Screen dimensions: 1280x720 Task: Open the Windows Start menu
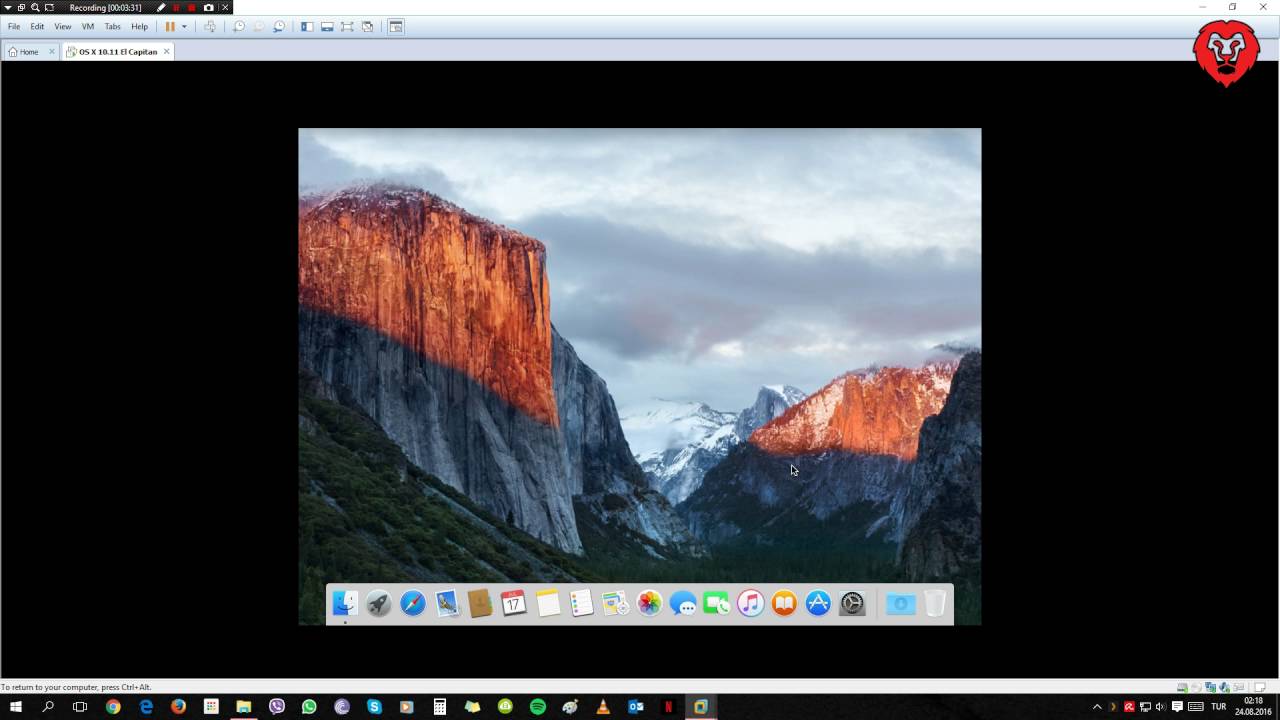16,706
